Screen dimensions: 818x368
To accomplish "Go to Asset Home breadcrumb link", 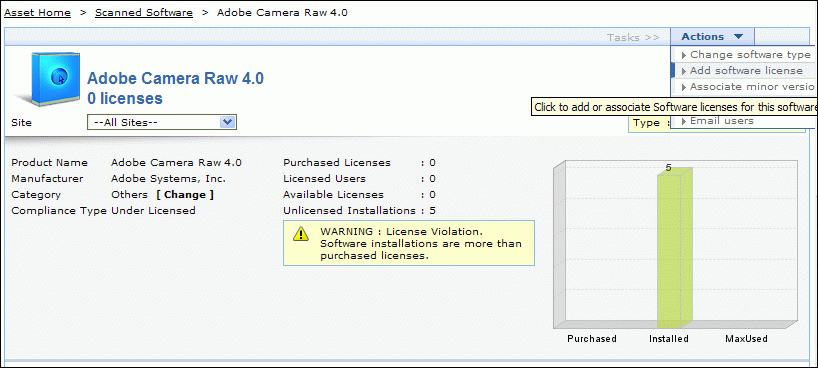I will point(38,13).
